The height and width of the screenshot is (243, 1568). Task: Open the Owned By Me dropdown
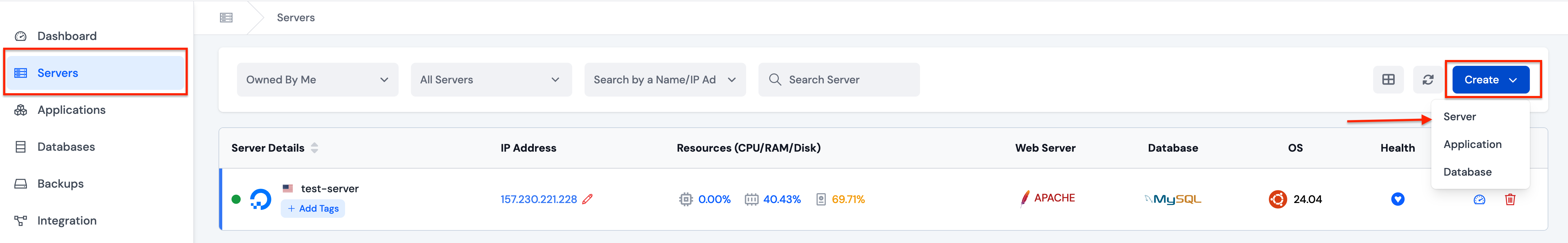[x=317, y=80]
